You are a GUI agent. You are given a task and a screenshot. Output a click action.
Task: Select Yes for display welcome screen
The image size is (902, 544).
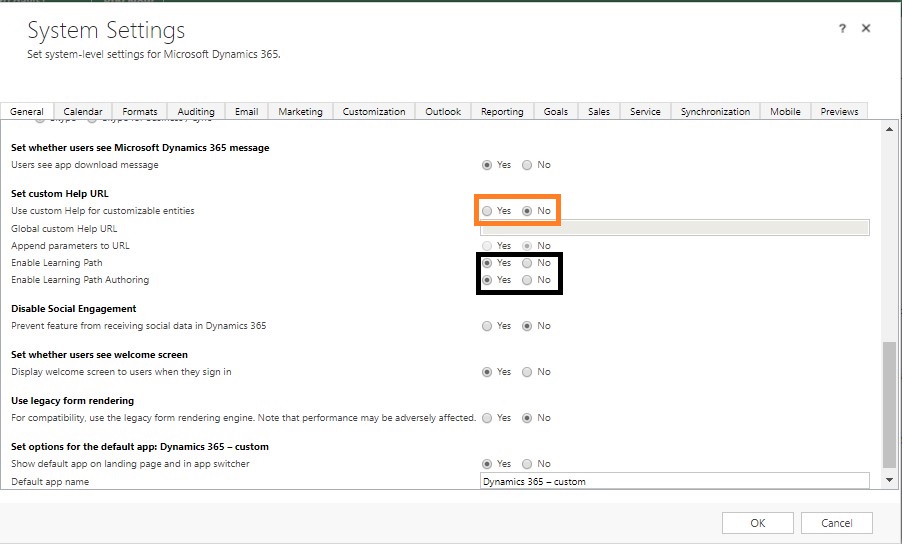pos(487,372)
